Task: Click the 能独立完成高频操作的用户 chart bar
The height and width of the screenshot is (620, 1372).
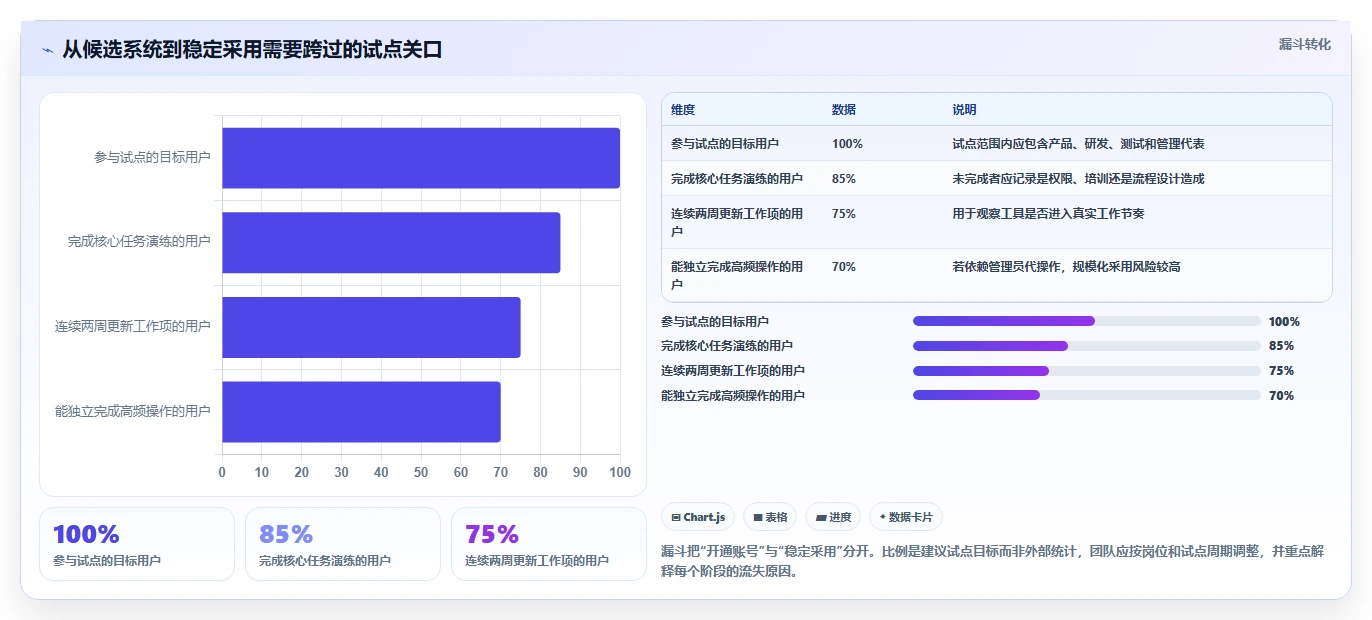Action: (361, 411)
